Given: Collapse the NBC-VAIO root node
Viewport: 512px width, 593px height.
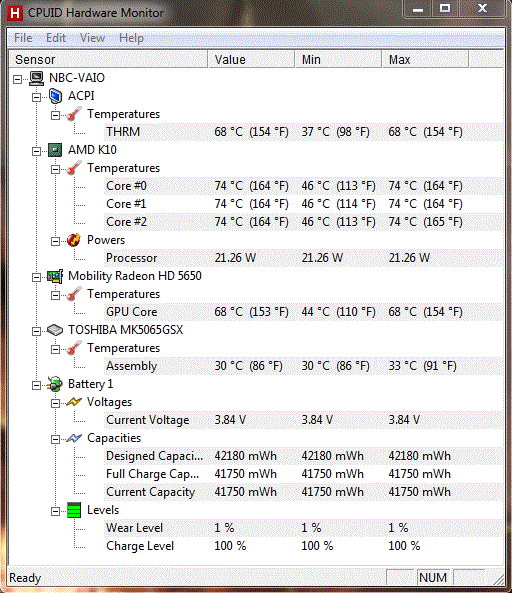Looking at the screenshot, I should [x=17, y=79].
